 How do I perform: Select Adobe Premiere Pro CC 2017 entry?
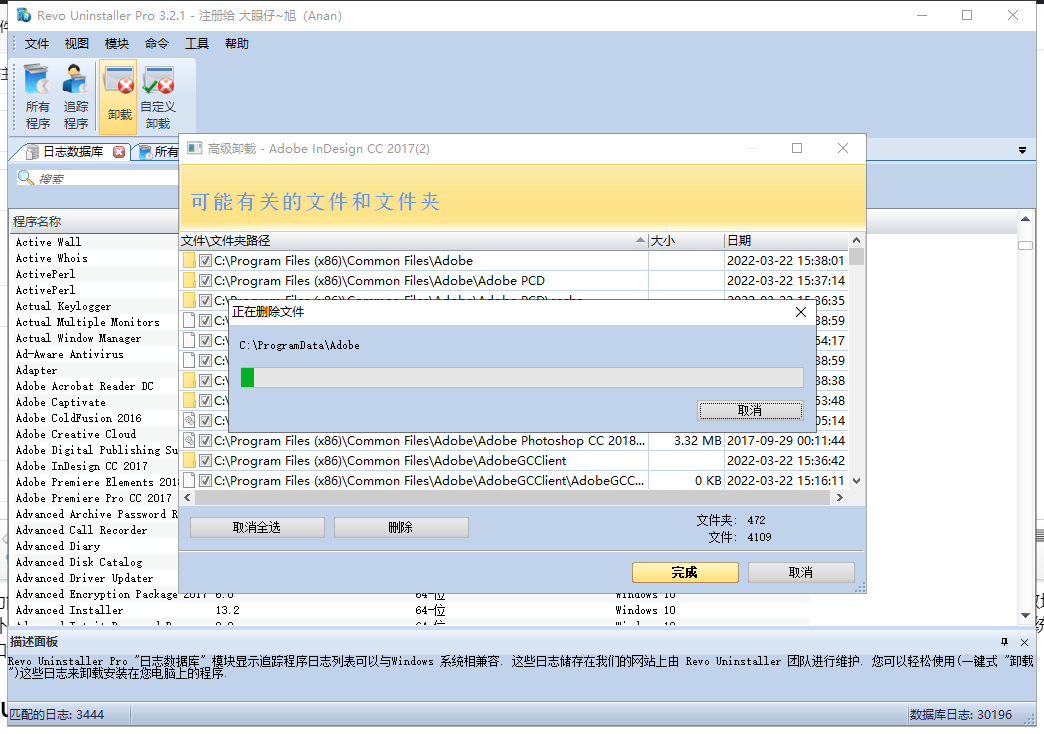94,498
